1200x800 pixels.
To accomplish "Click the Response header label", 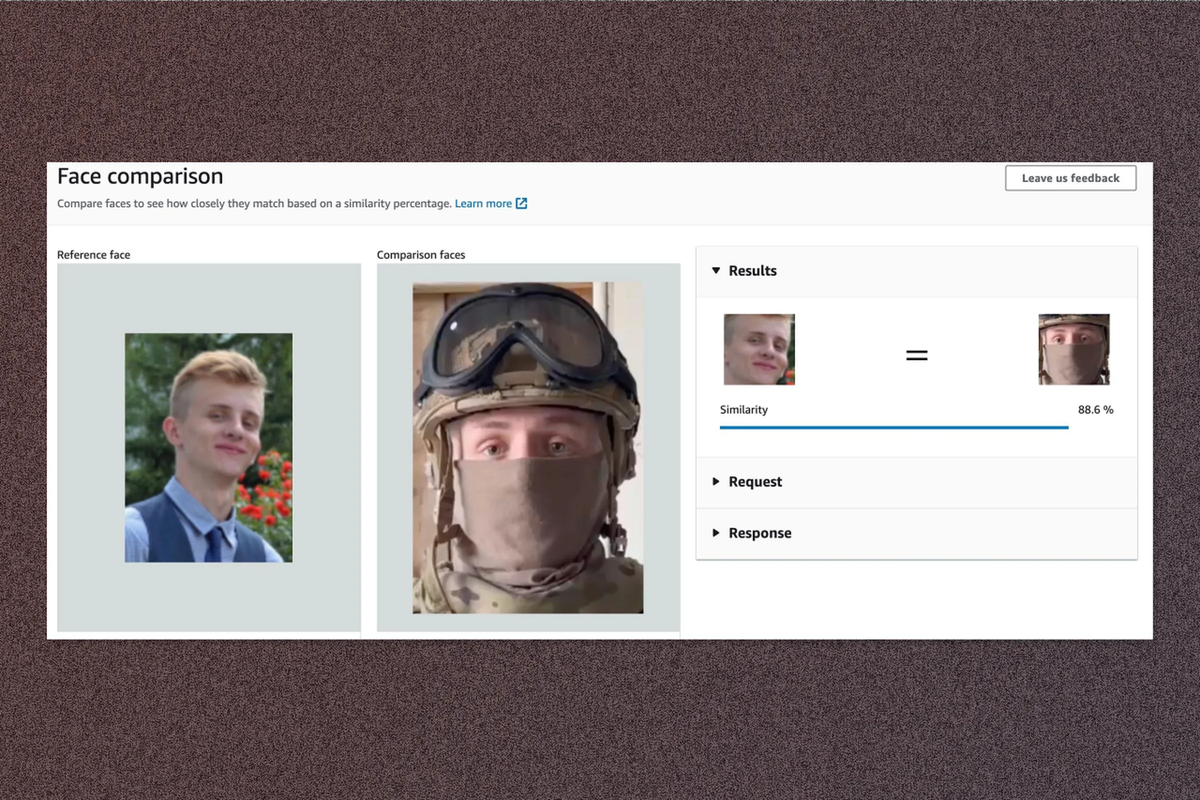I will click(759, 533).
